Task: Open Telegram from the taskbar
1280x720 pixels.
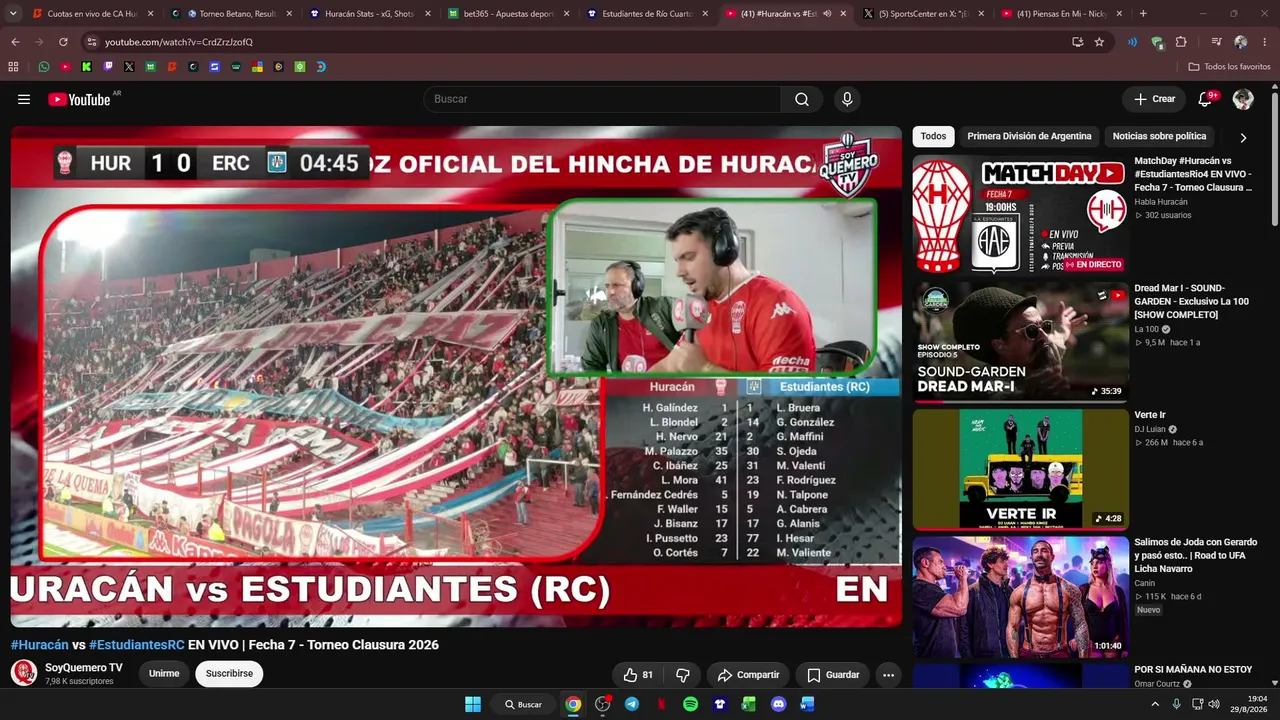Action: pyautogui.click(x=632, y=704)
